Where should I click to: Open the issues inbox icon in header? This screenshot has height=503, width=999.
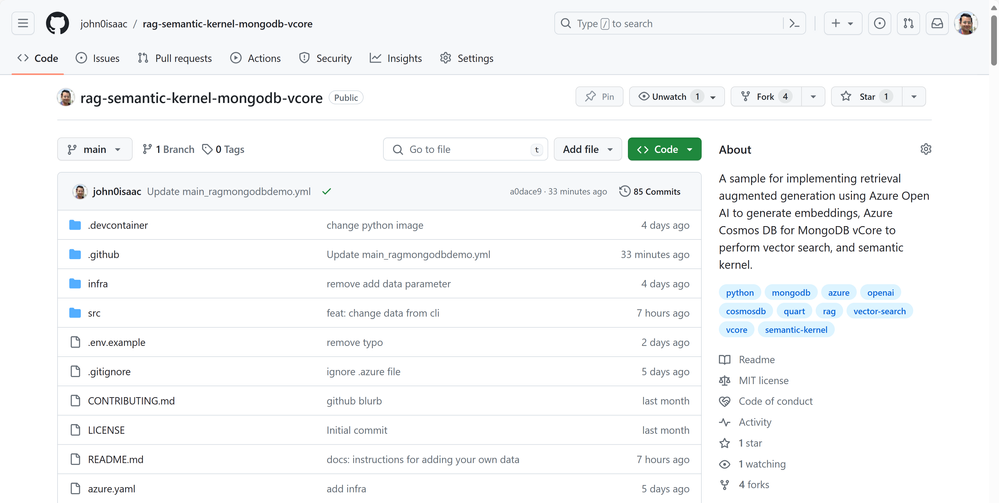click(880, 24)
